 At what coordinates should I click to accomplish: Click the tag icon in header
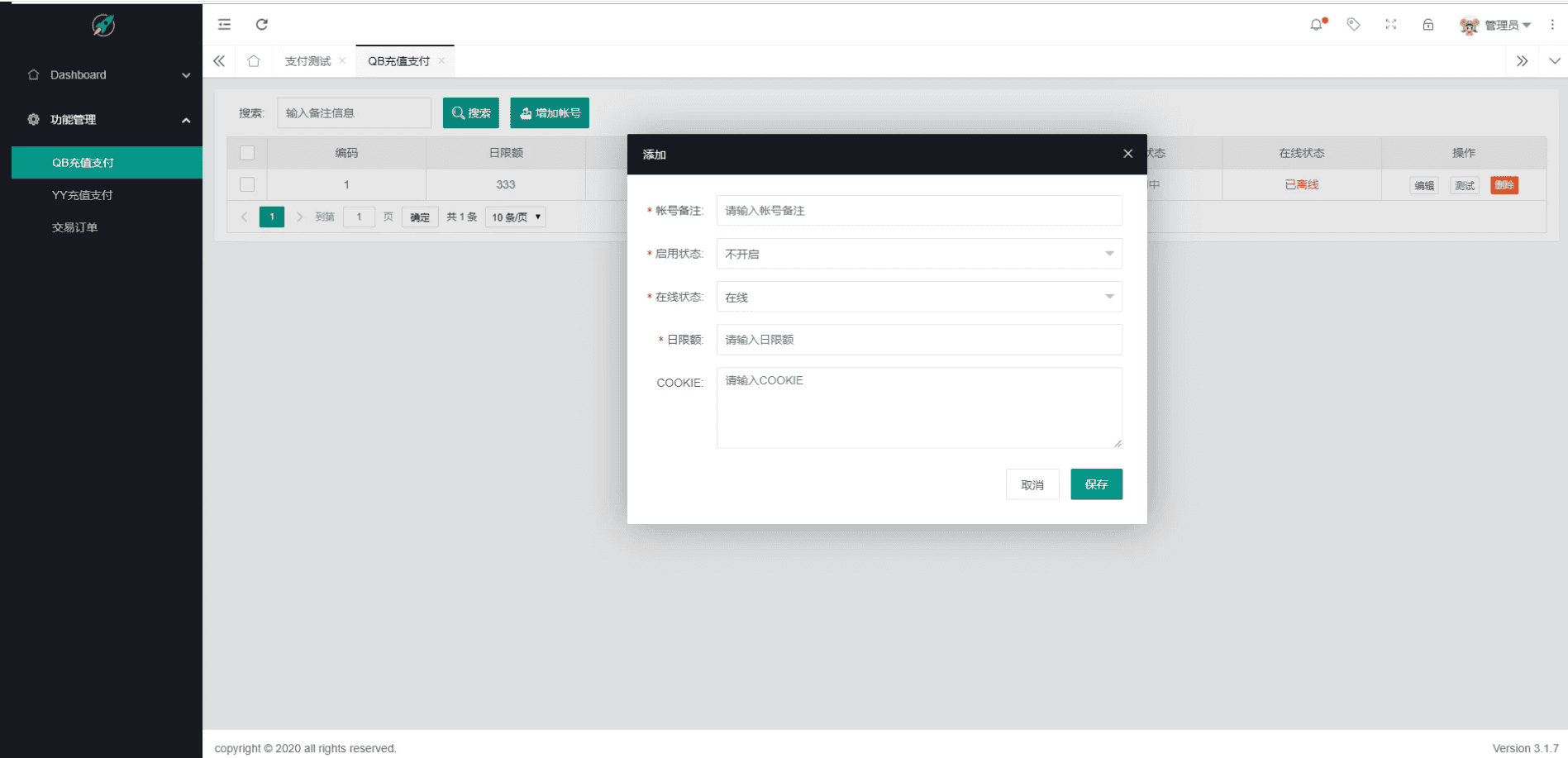1353,25
